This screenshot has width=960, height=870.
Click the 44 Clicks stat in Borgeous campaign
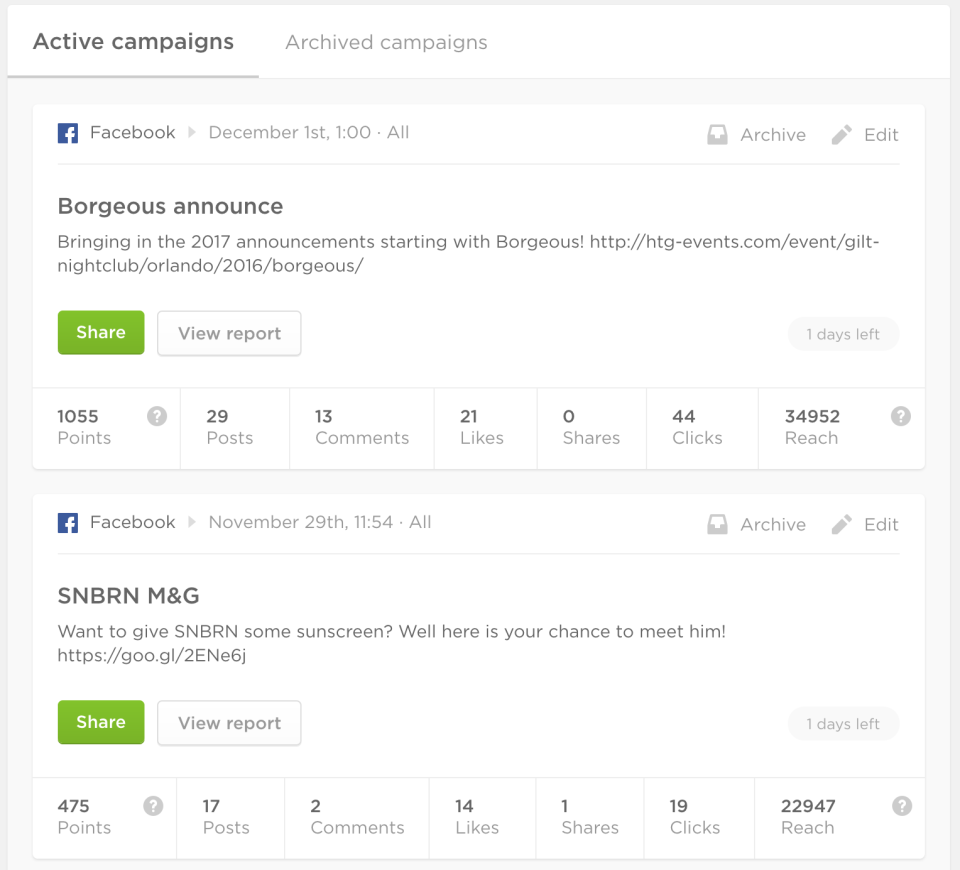coord(697,427)
